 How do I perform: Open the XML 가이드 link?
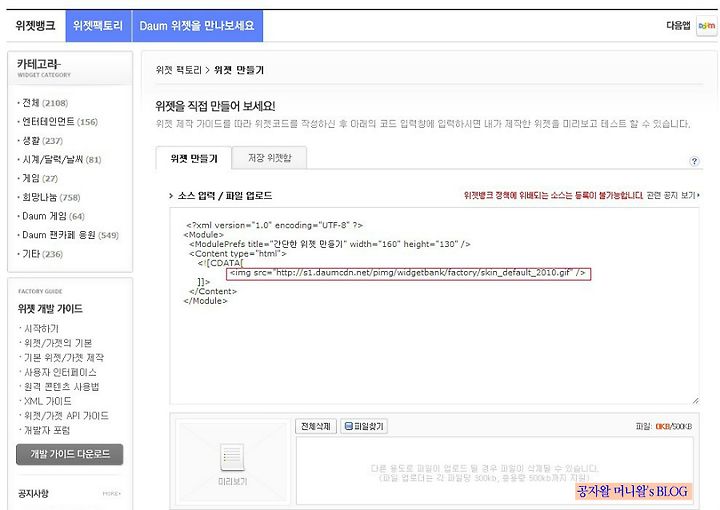(48, 401)
